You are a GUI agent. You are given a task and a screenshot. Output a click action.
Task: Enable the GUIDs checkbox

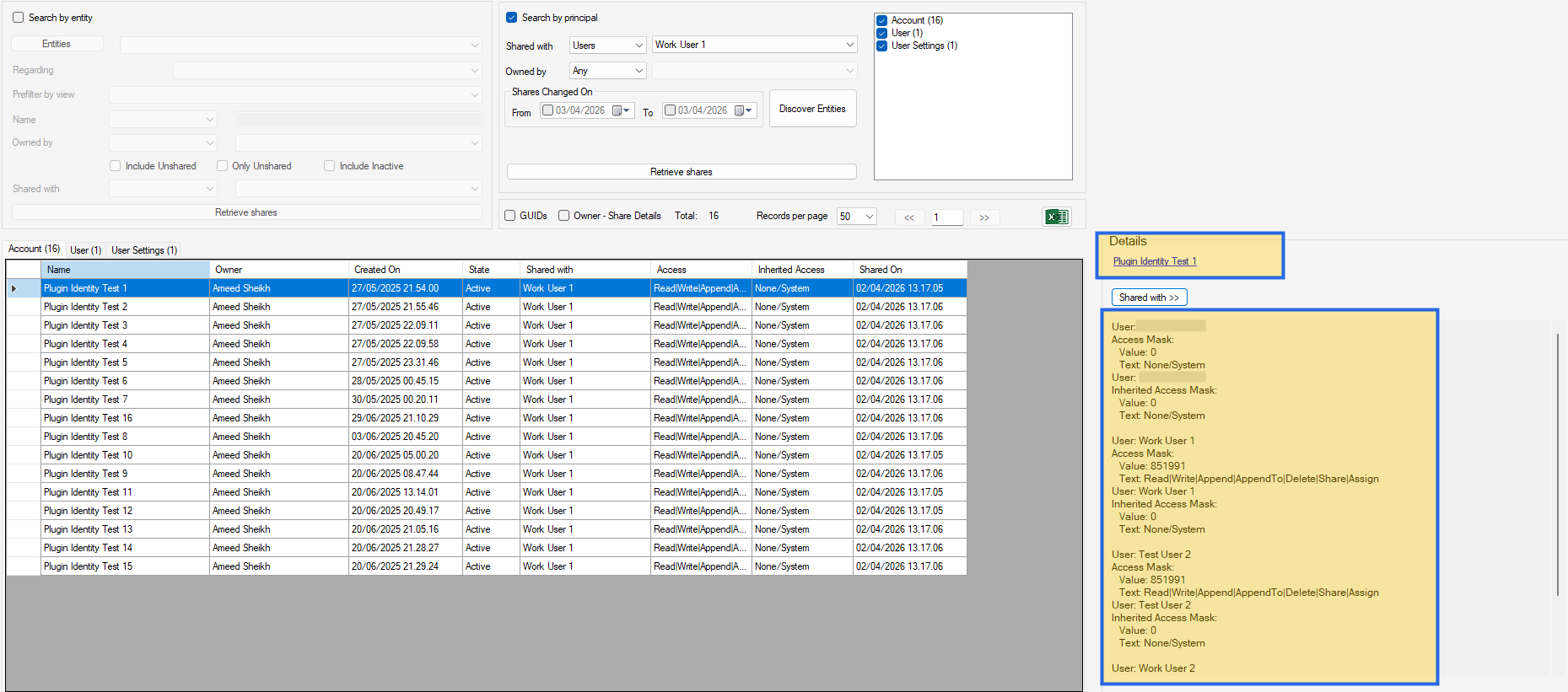click(509, 216)
